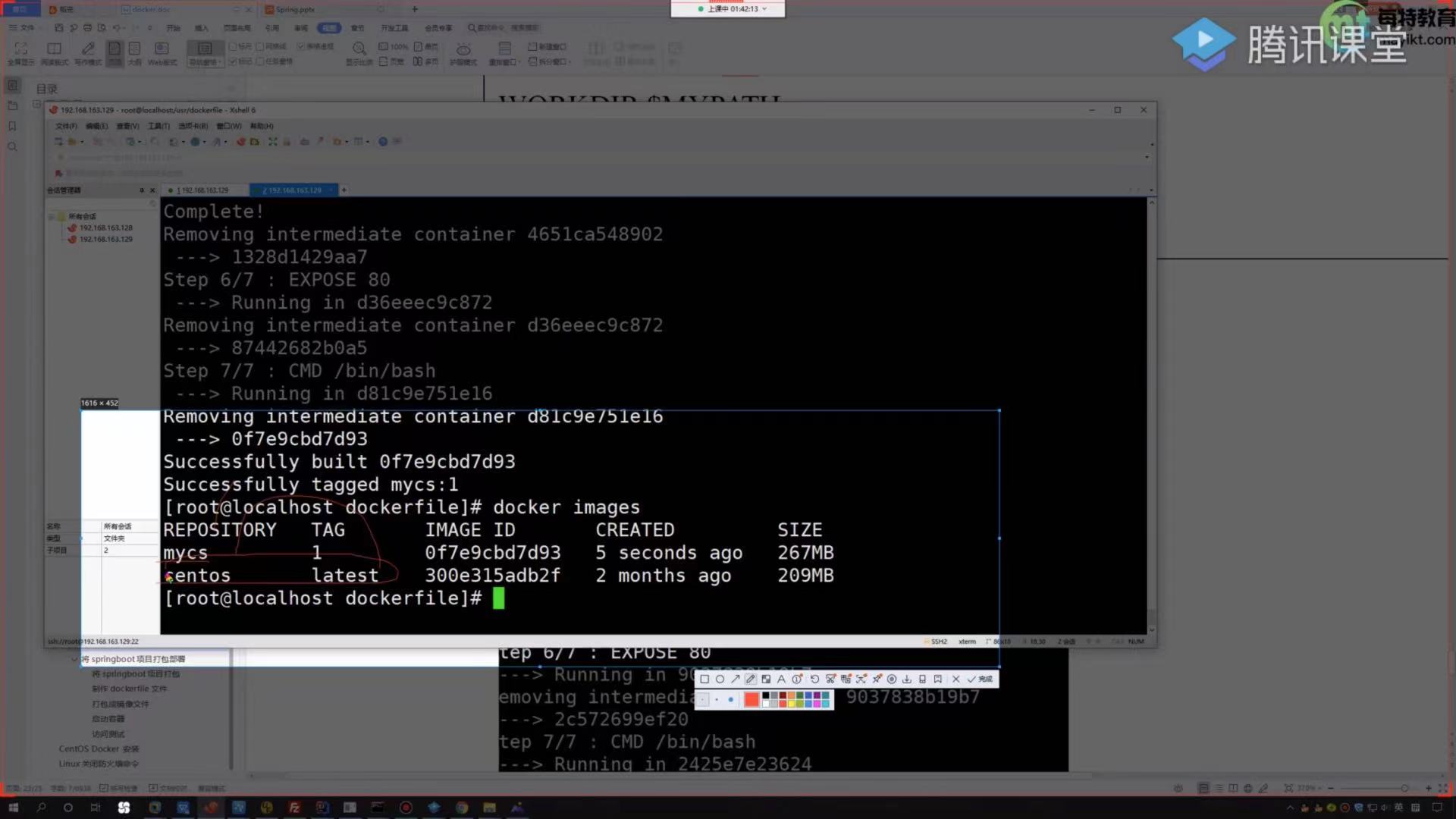The height and width of the screenshot is (819, 1456).
Task: Expand the 上课中 class timer dropdown
Action: [x=764, y=9]
